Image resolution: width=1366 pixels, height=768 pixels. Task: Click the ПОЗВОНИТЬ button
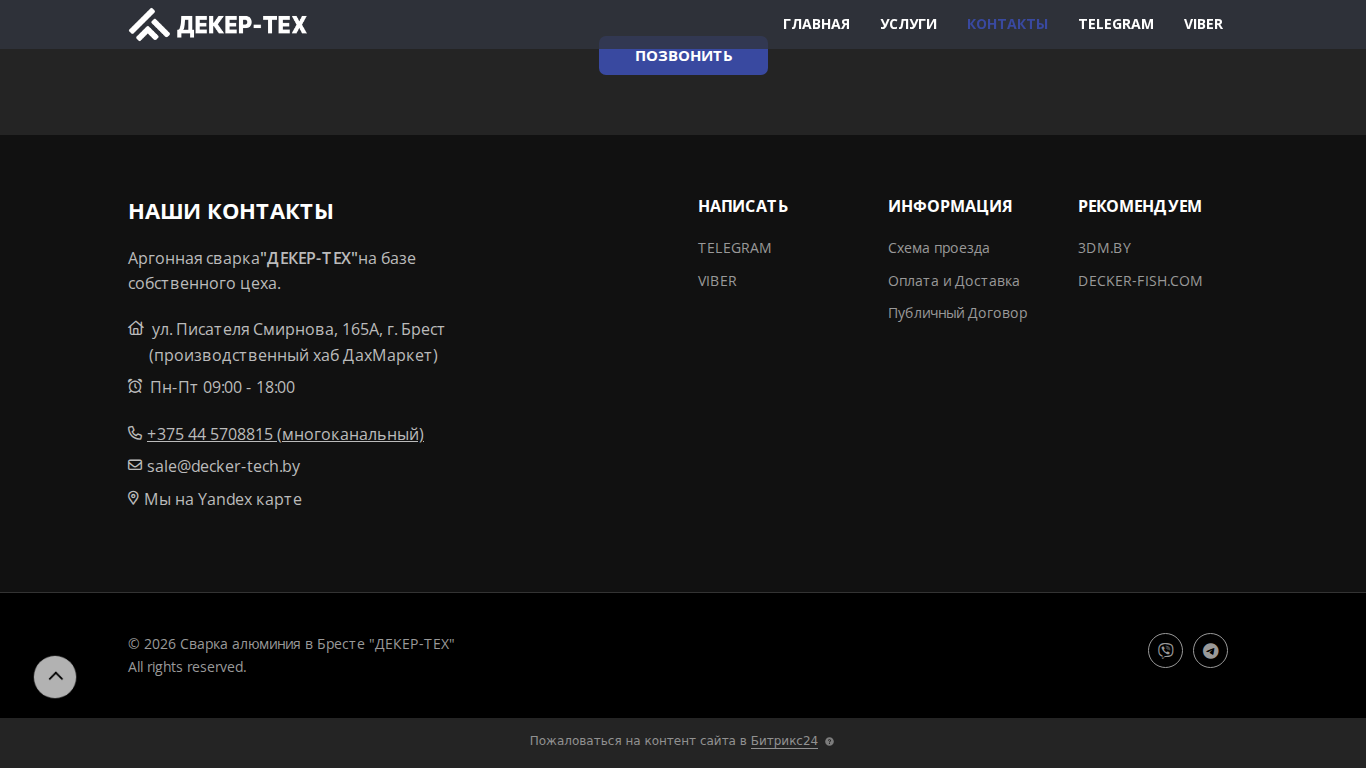(x=683, y=55)
